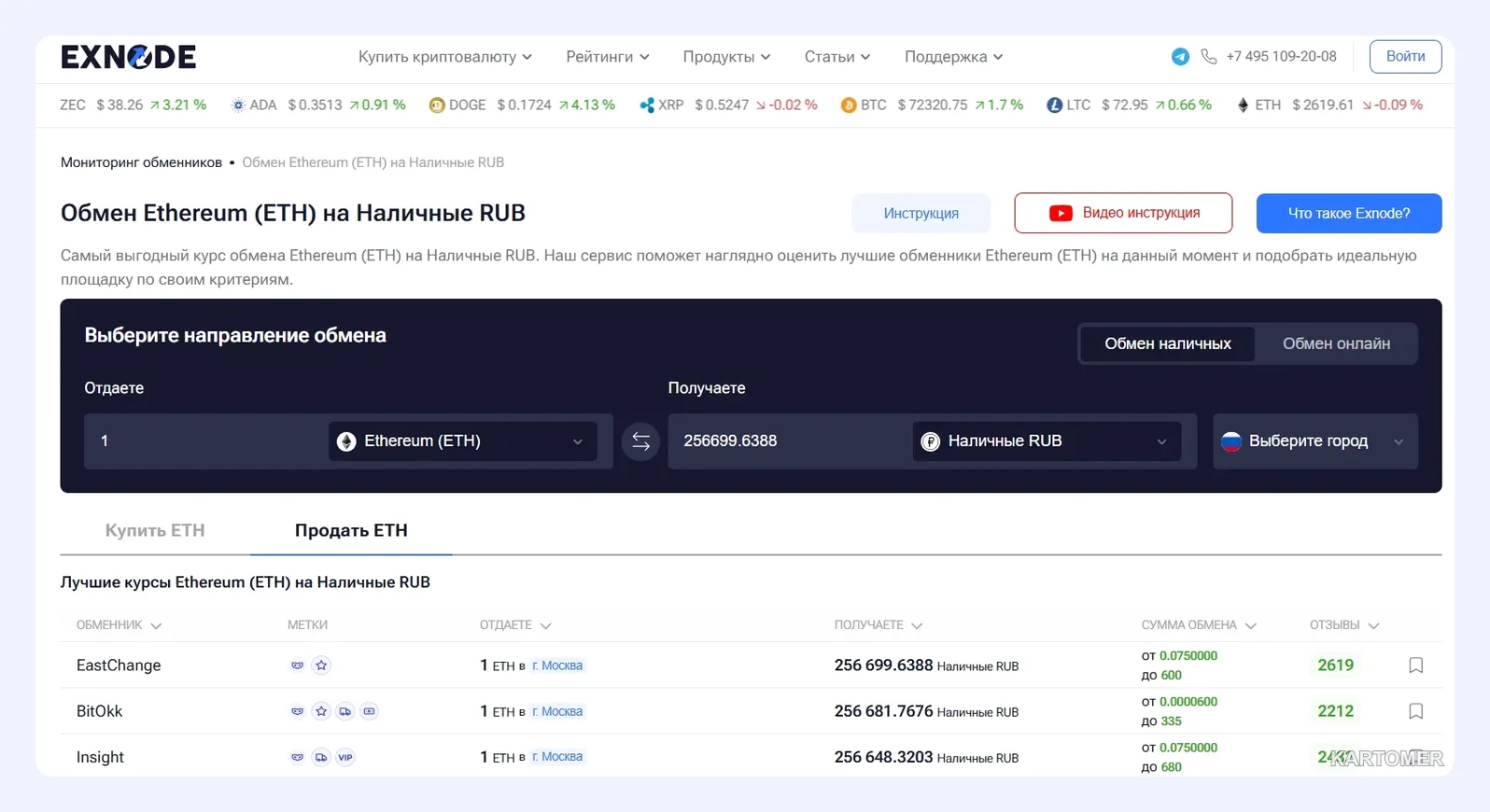
Task: Click the Получаете amount field 256699.6388
Action: [789, 441]
